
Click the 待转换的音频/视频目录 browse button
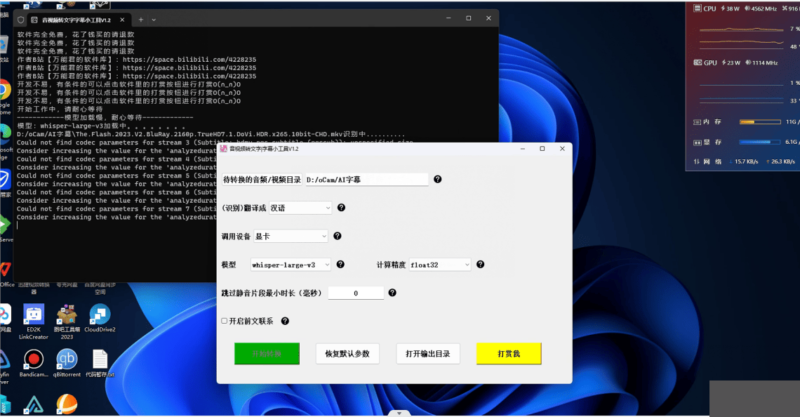click(x=262, y=180)
